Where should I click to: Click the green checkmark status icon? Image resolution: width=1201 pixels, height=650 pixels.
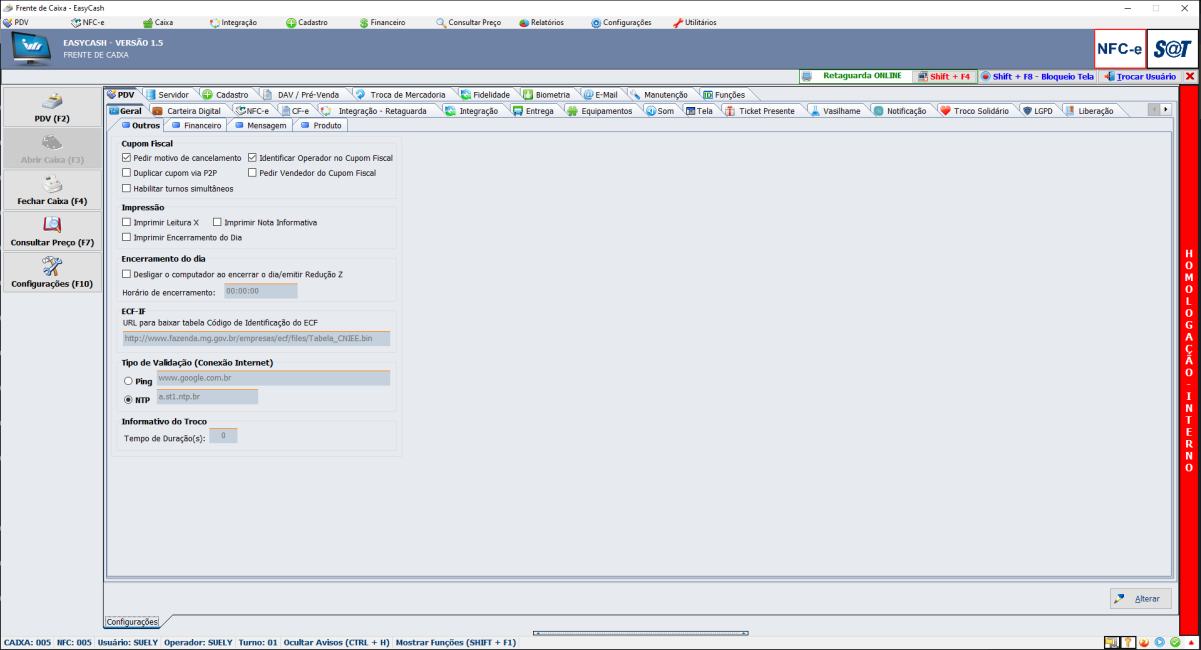click(1175, 642)
